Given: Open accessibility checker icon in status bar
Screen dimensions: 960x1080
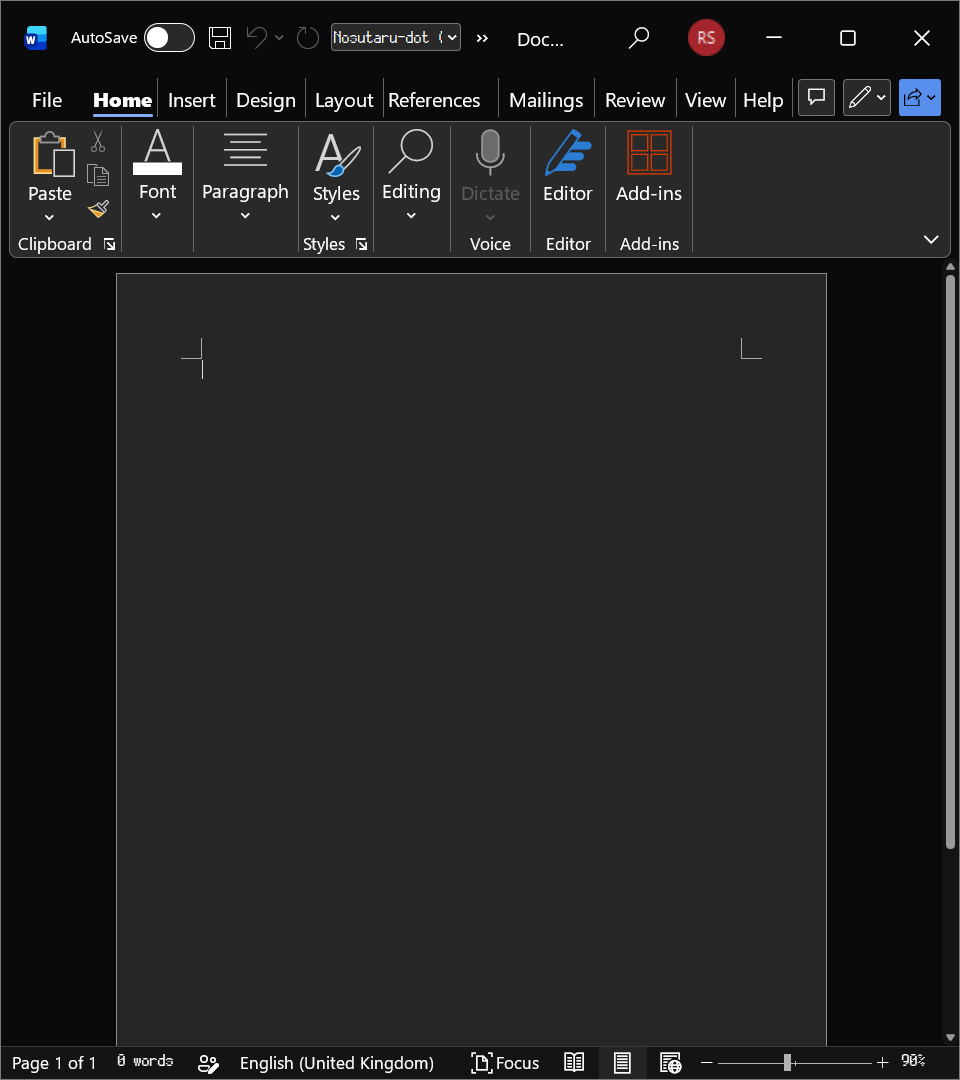Looking at the screenshot, I should (208, 1063).
